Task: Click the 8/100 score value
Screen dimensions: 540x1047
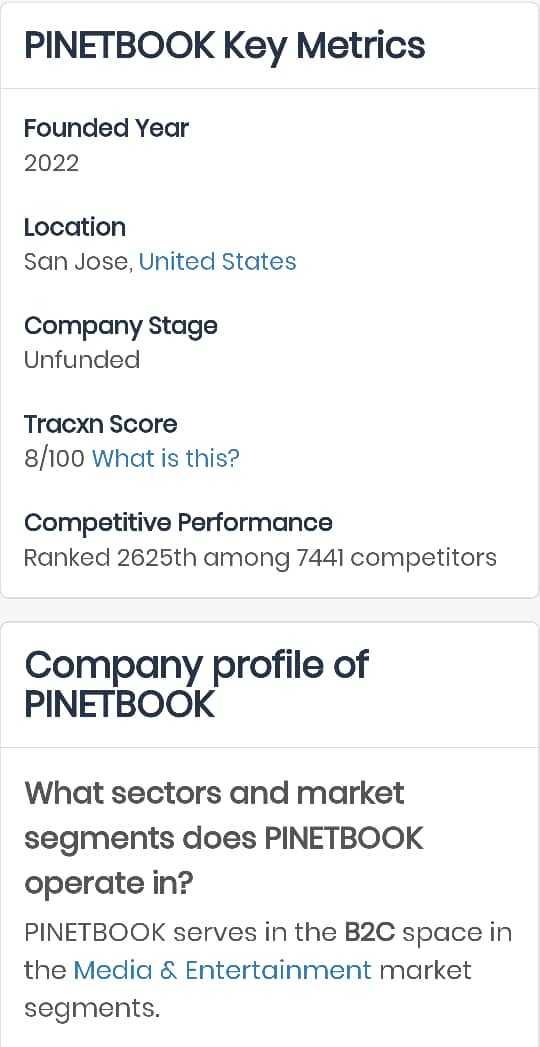Action: point(54,459)
